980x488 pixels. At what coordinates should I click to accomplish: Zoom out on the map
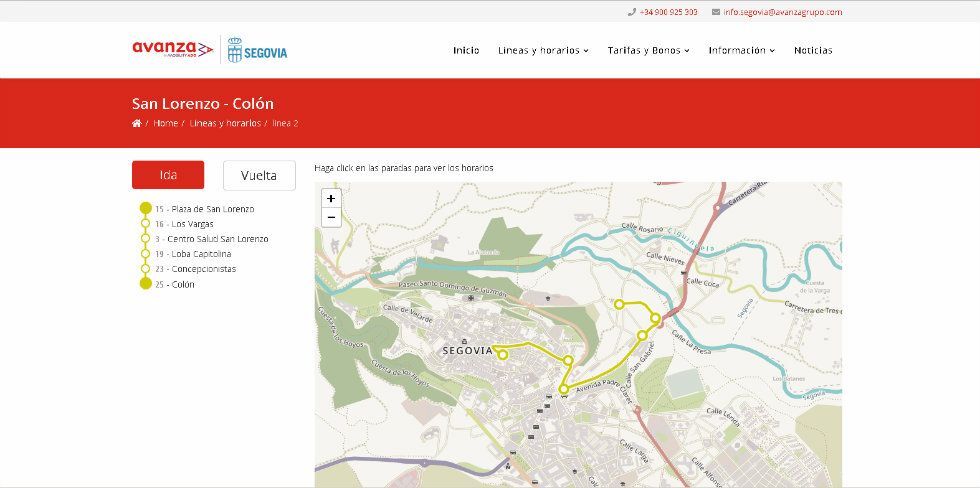coord(331,217)
